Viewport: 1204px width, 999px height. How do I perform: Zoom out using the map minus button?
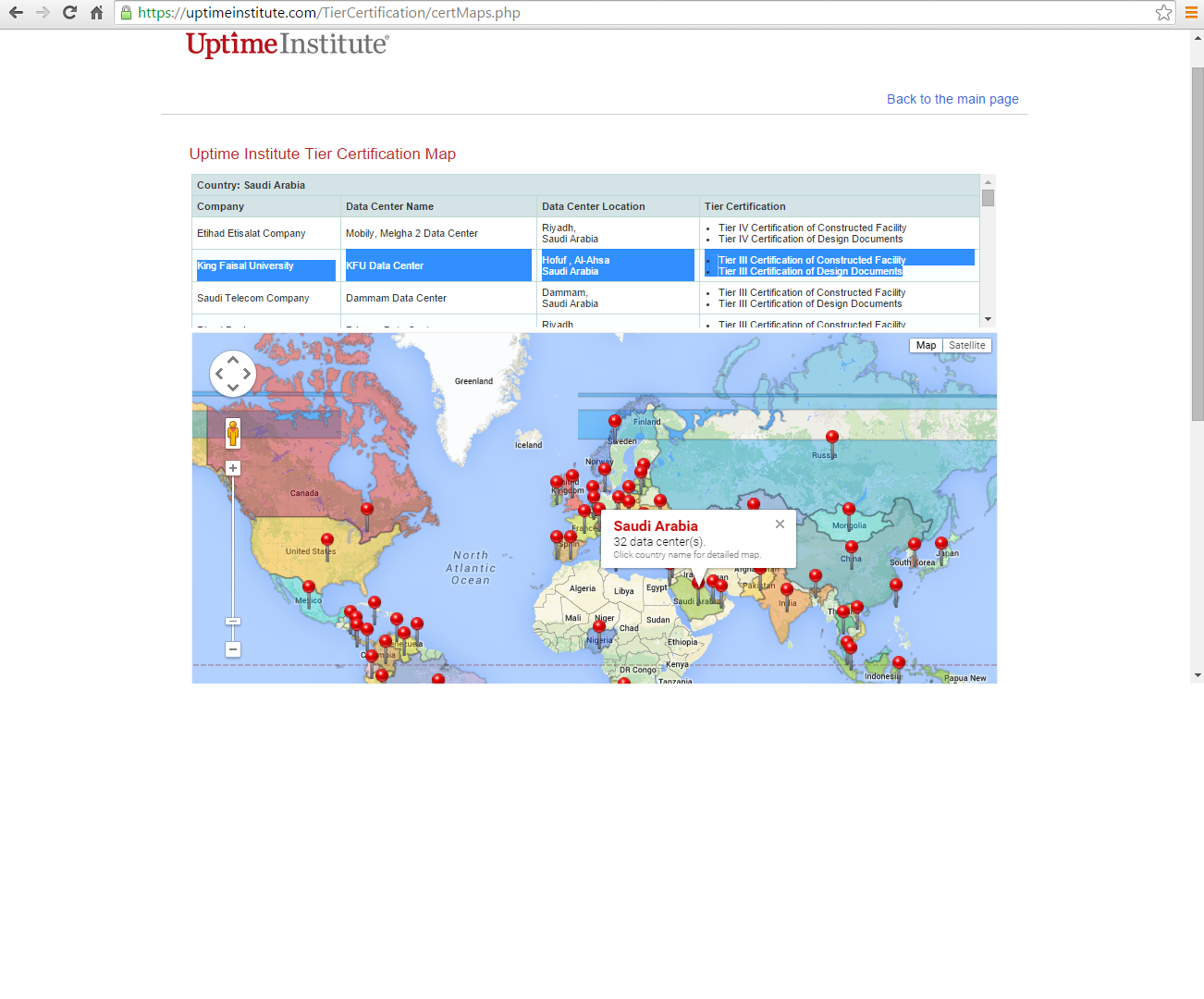[x=233, y=649]
